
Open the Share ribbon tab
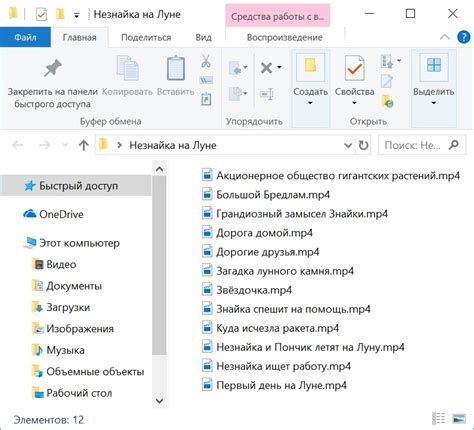pyautogui.click(x=146, y=37)
